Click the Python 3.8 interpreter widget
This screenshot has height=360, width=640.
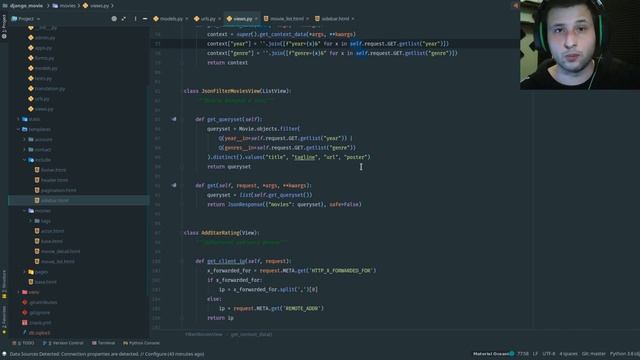624,354
